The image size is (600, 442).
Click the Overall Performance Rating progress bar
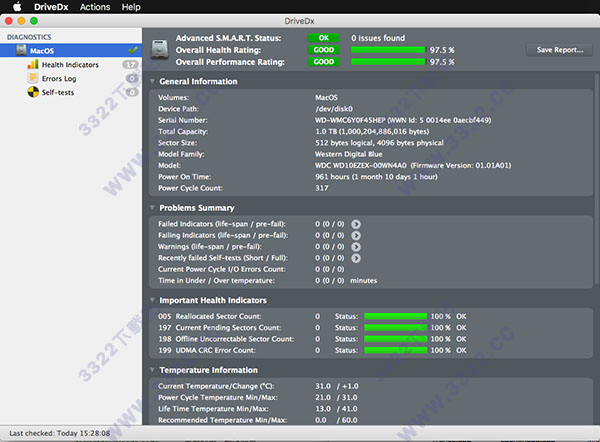pos(388,62)
